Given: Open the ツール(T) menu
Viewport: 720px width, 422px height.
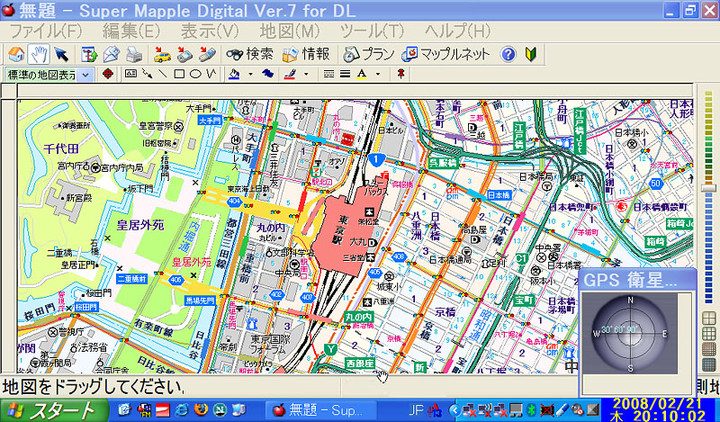Looking at the screenshot, I should coord(372,32).
